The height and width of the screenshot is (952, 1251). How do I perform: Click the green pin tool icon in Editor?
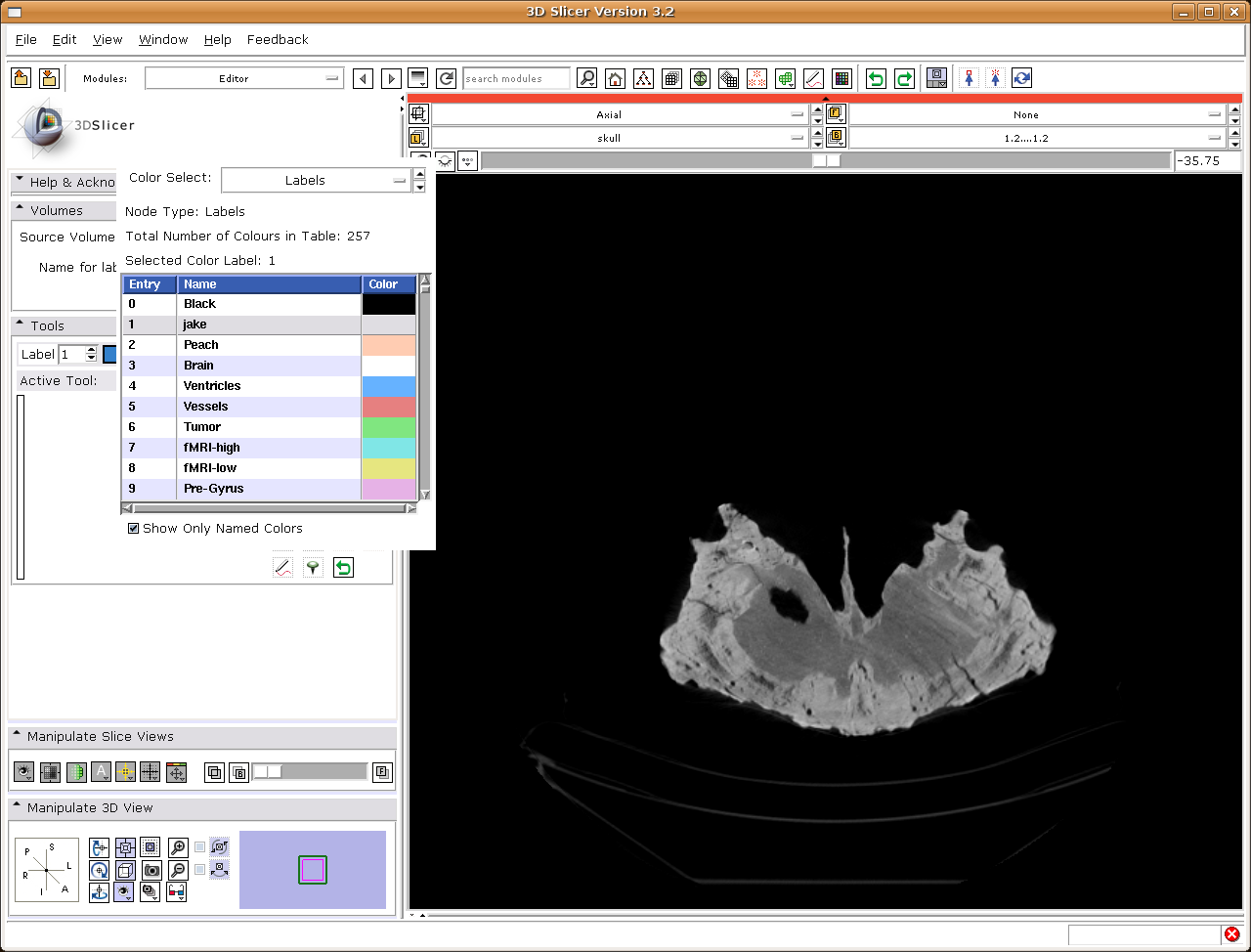click(313, 567)
